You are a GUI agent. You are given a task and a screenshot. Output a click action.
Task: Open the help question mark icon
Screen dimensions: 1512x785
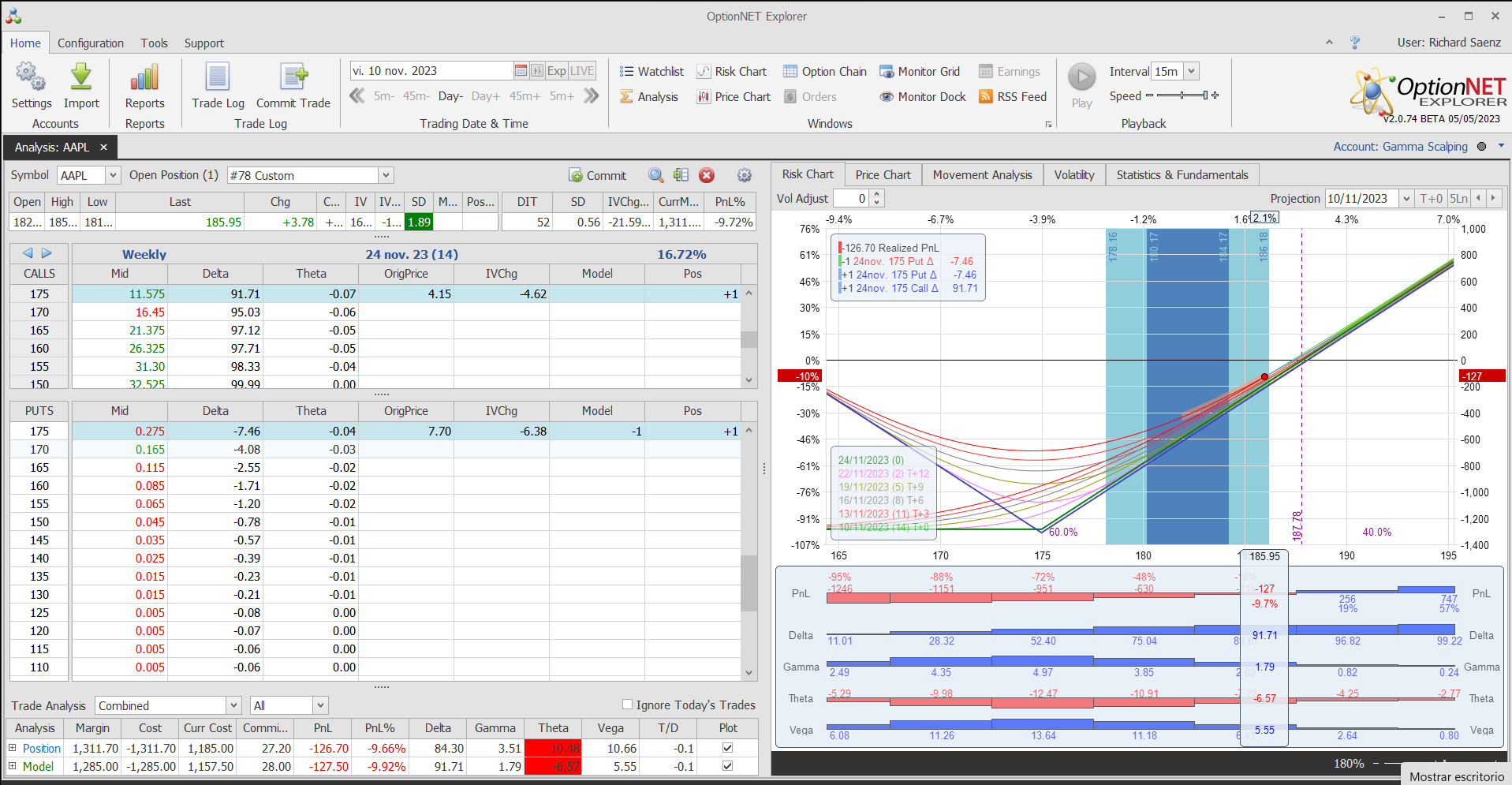(x=1354, y=43)
